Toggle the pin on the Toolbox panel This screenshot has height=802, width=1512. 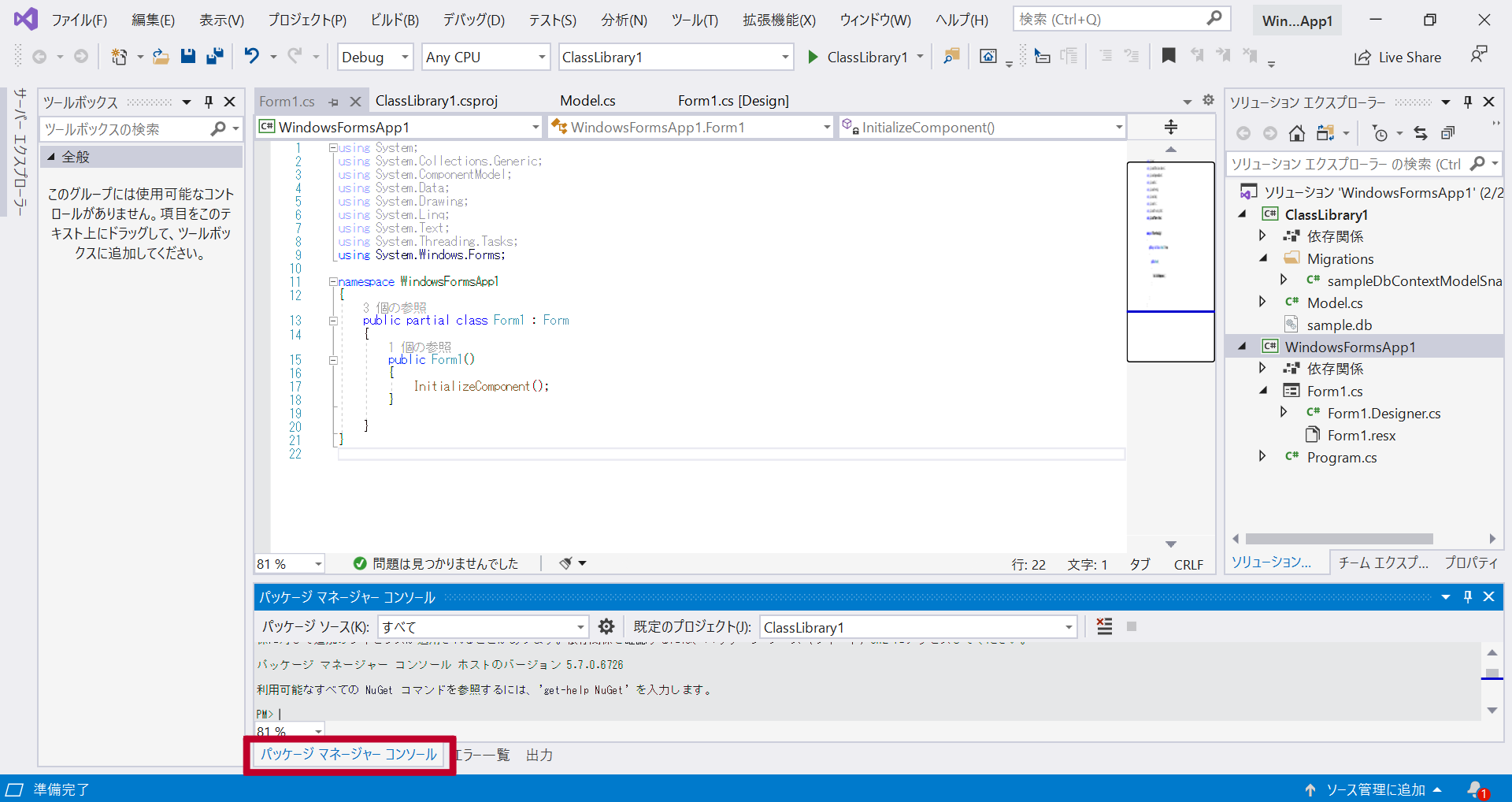[x=208, y=102]
